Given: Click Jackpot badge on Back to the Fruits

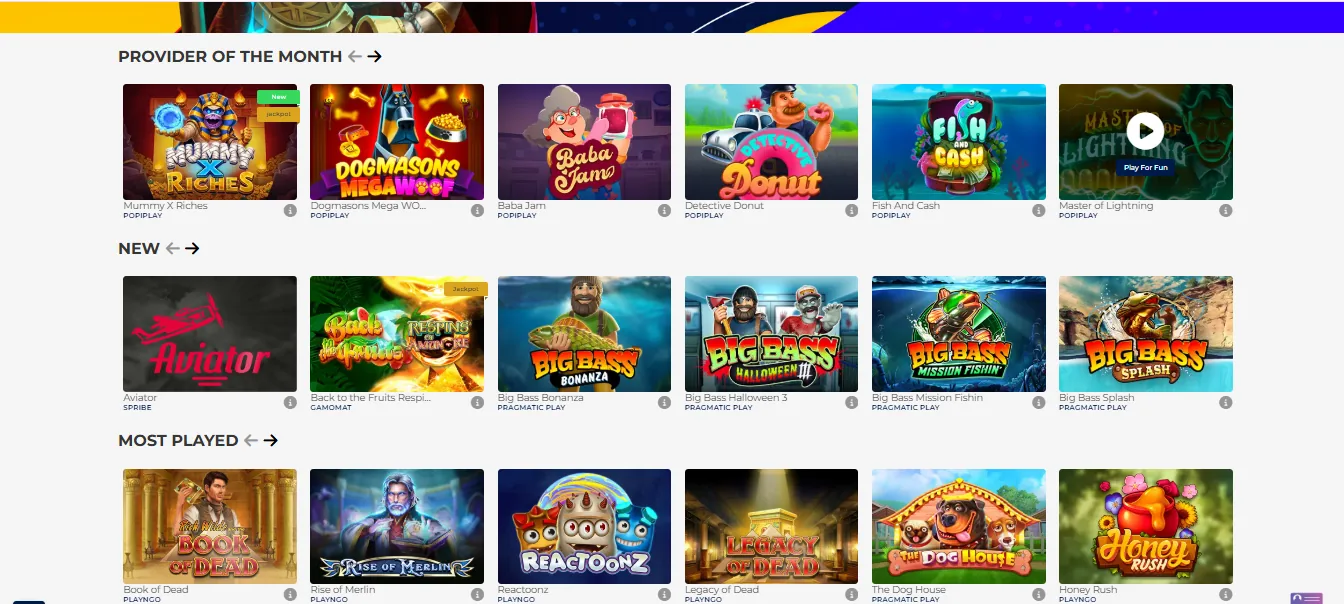Looking at the screenshot, I should coord(465,289).
